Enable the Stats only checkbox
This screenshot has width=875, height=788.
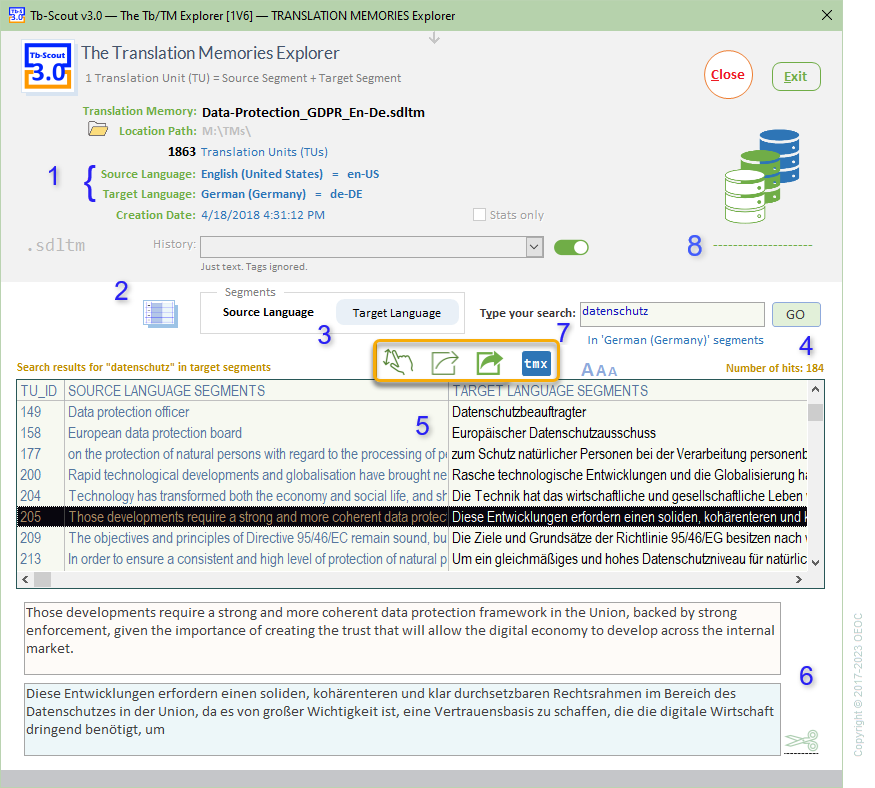[x=480, y=215]
